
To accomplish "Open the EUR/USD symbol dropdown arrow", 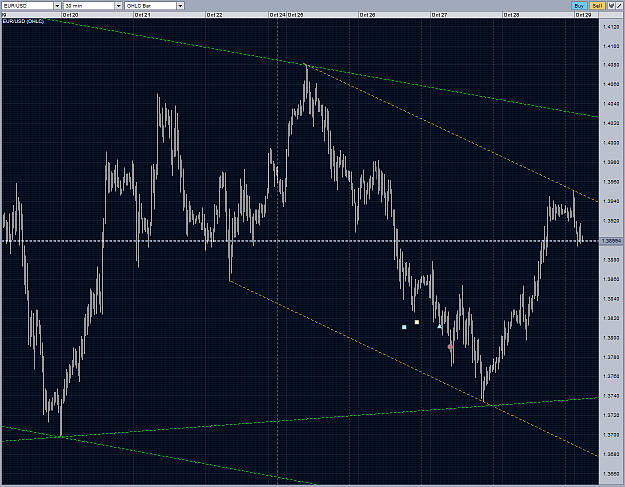I will point(57,6).
